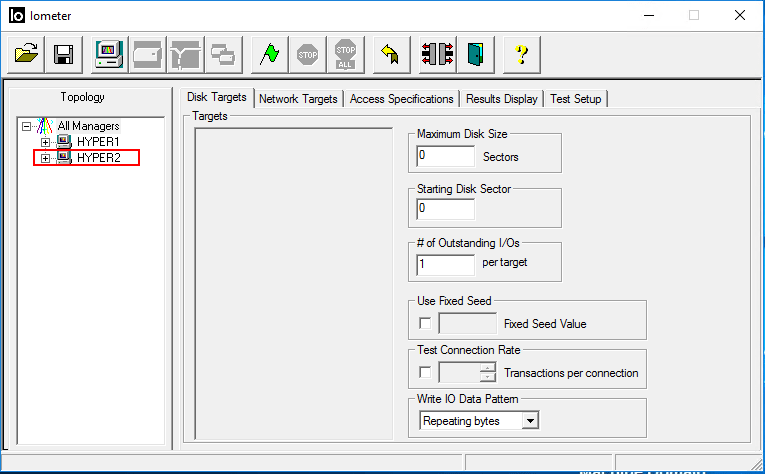The height and width of the screenshot is (474, 765).
Task: Close the Iometer window
Action: pos(740,16)
